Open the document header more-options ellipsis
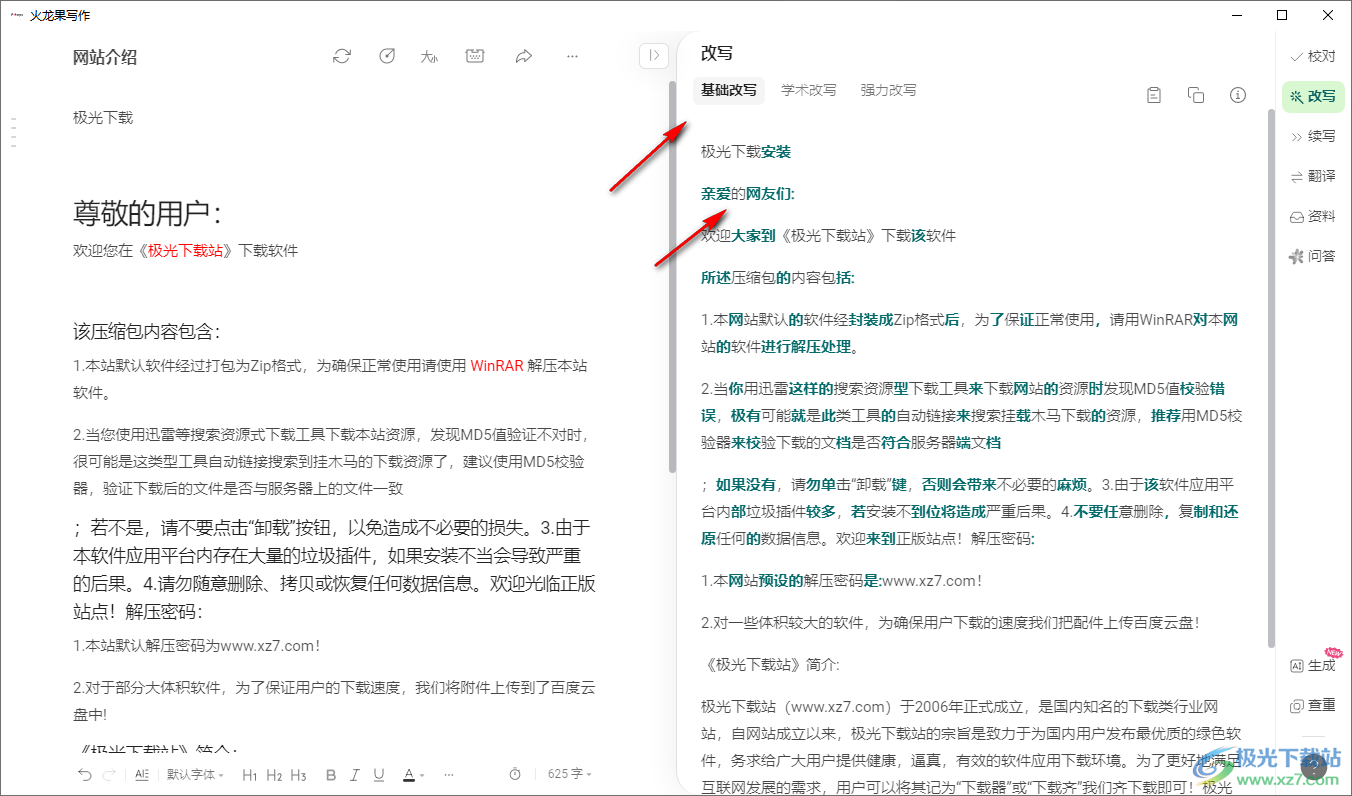 tap(572, 56)
